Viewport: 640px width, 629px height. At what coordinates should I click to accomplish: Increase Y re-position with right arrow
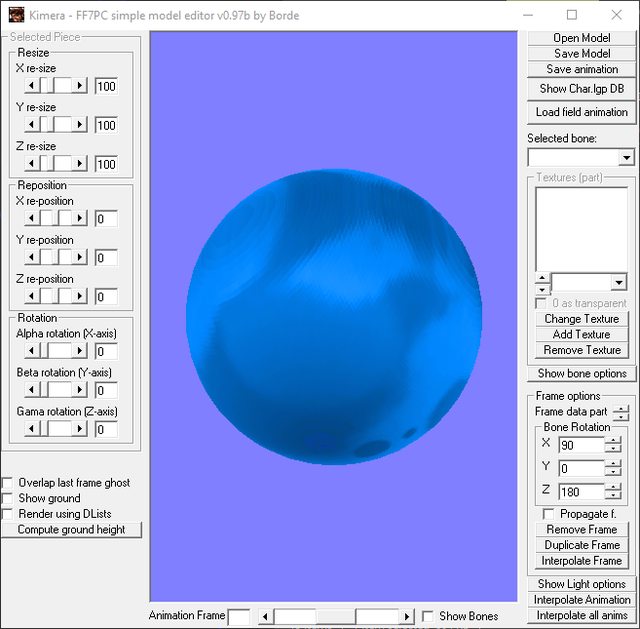80,258
